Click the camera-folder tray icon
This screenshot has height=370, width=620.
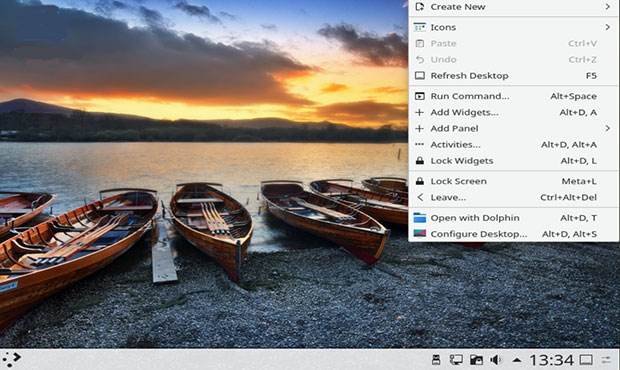tap(476, 360)
